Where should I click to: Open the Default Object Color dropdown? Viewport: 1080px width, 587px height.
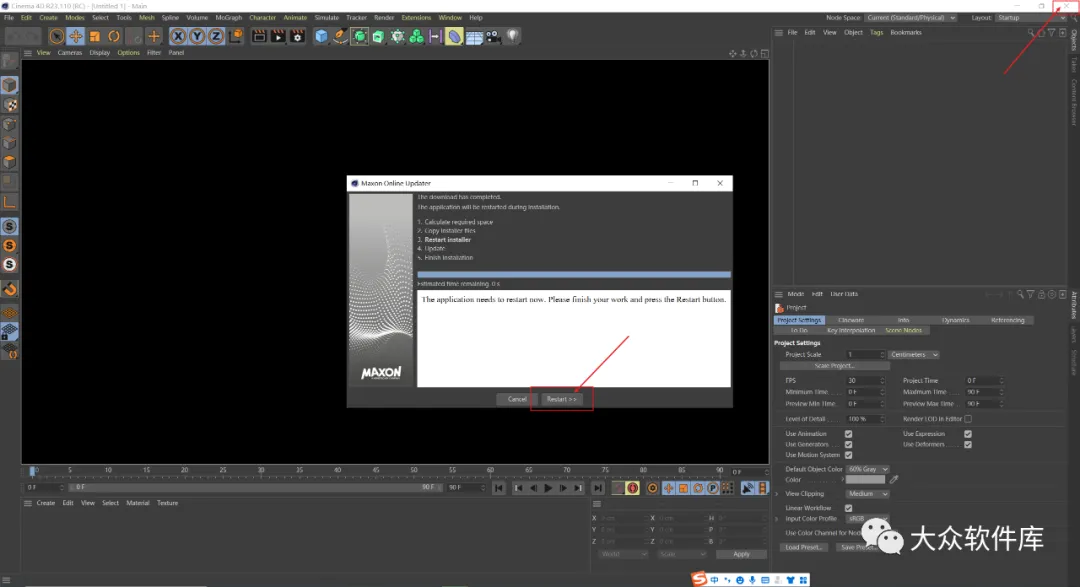tap(867, 469)
